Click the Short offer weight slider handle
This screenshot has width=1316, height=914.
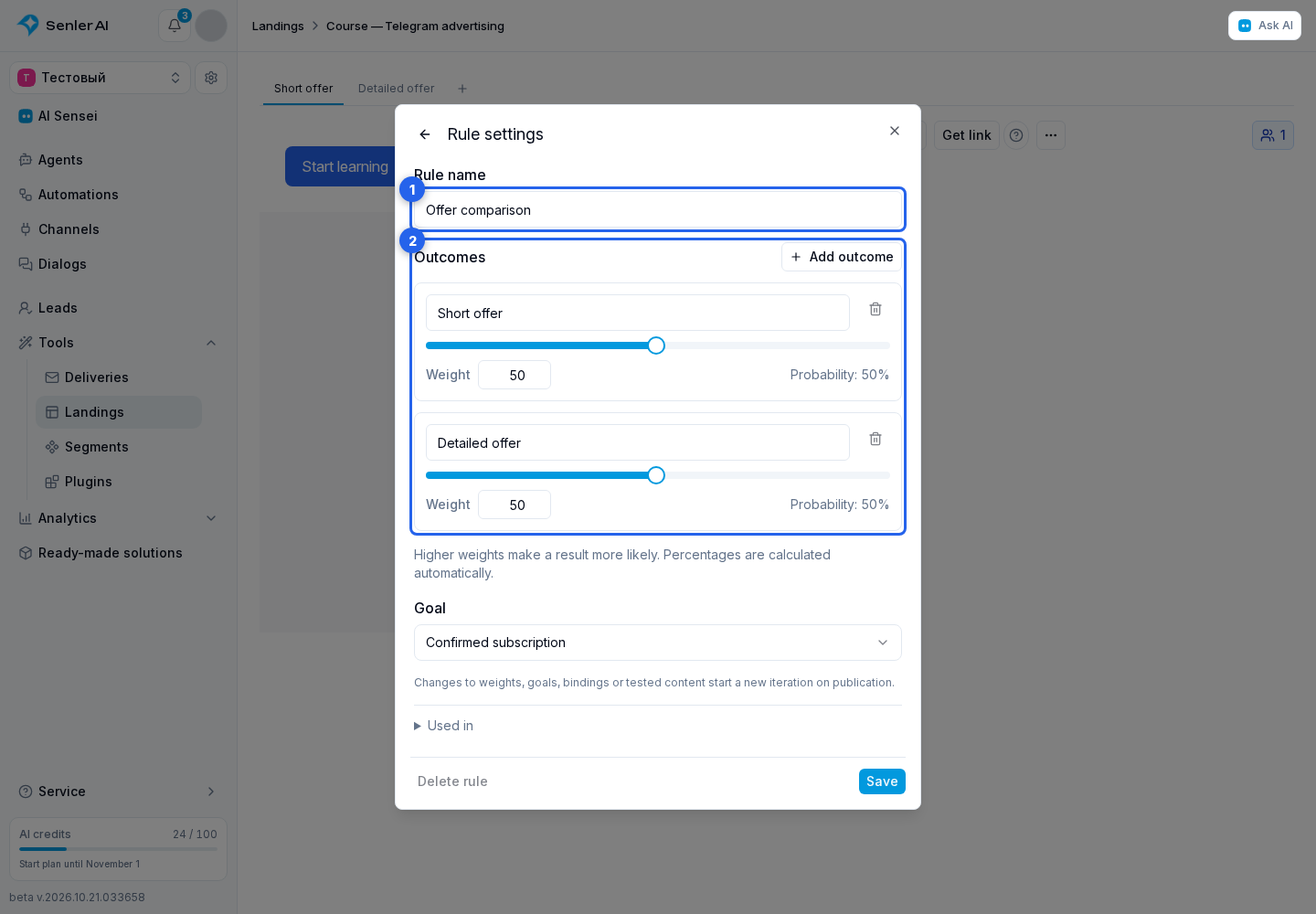click(x=656, y=345)
